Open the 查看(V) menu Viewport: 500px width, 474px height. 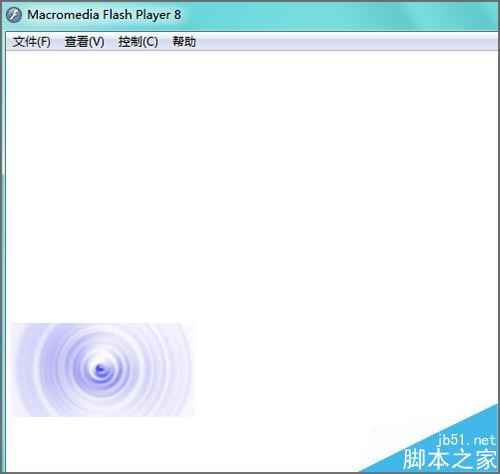(x=84, y=42)
